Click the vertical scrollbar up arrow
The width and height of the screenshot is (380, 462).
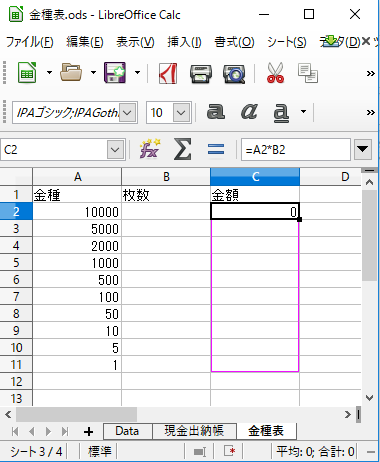(x=369, y=182)
